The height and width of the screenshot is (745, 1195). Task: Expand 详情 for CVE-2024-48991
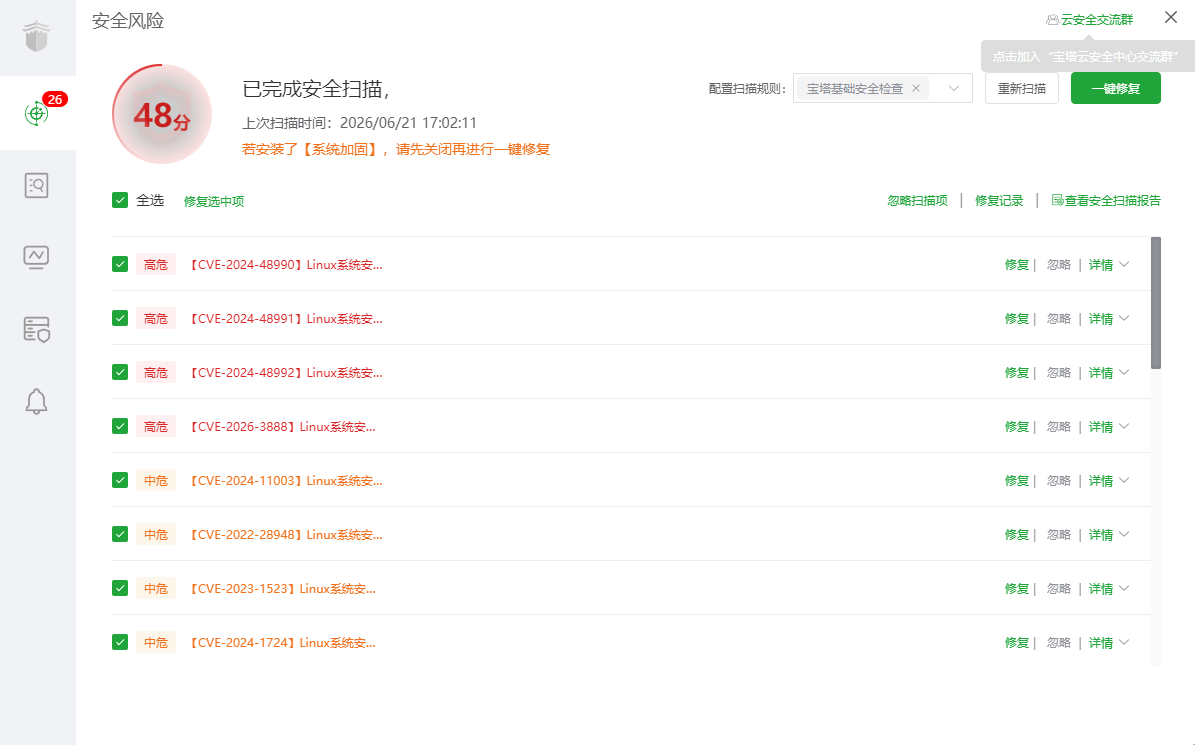point(1109,318)
